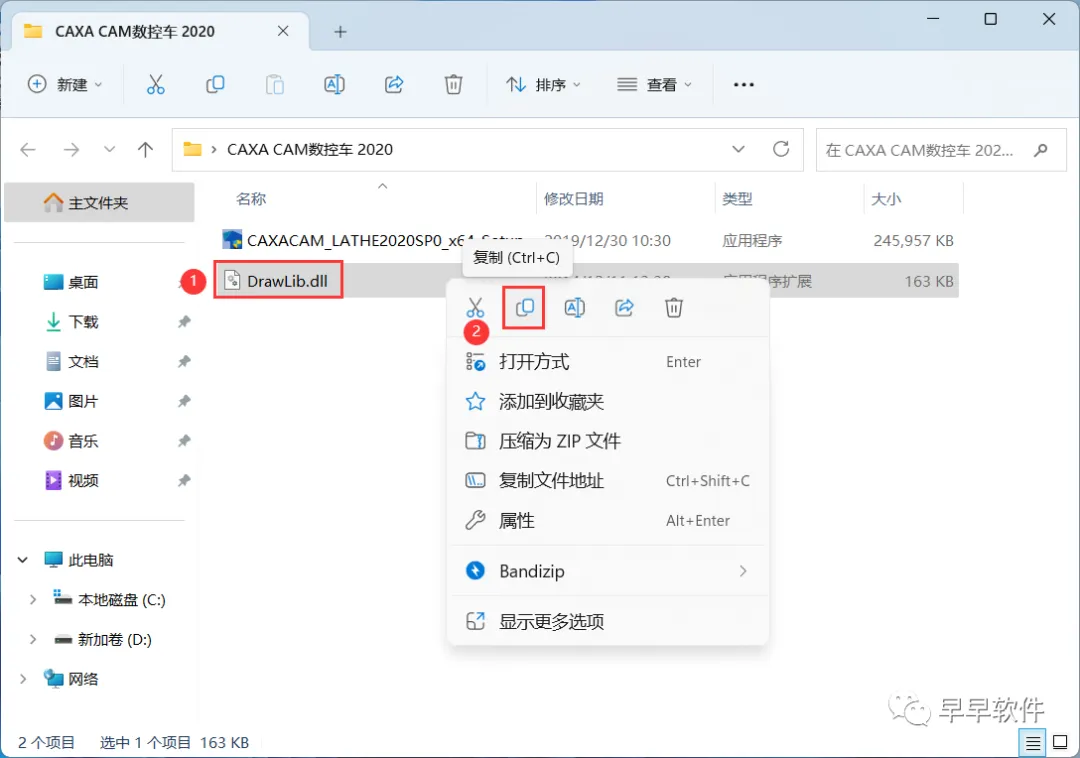Go forward with the right arrow button
1080x758 pixels.
click(x=71, y=149)
